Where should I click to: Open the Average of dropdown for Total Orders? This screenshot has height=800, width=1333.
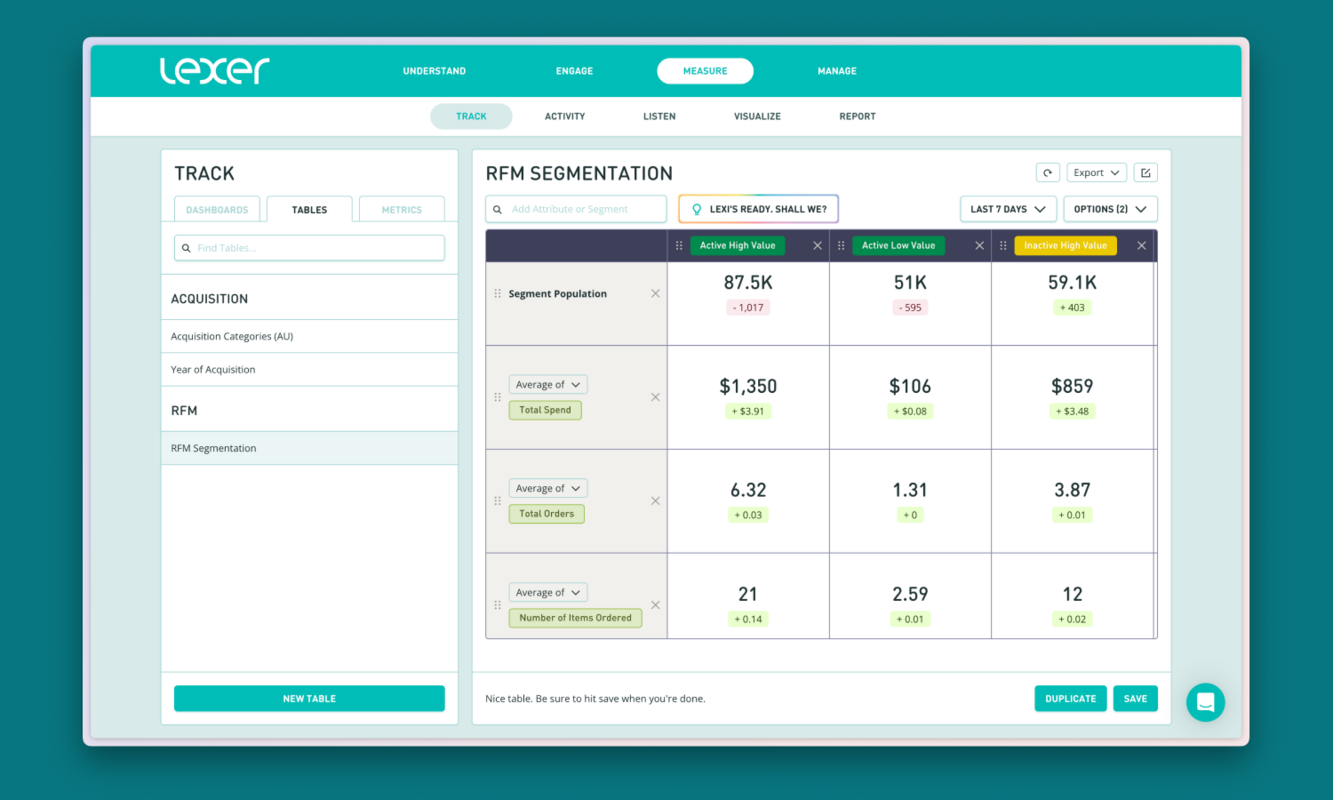click(x=547, y=488)
